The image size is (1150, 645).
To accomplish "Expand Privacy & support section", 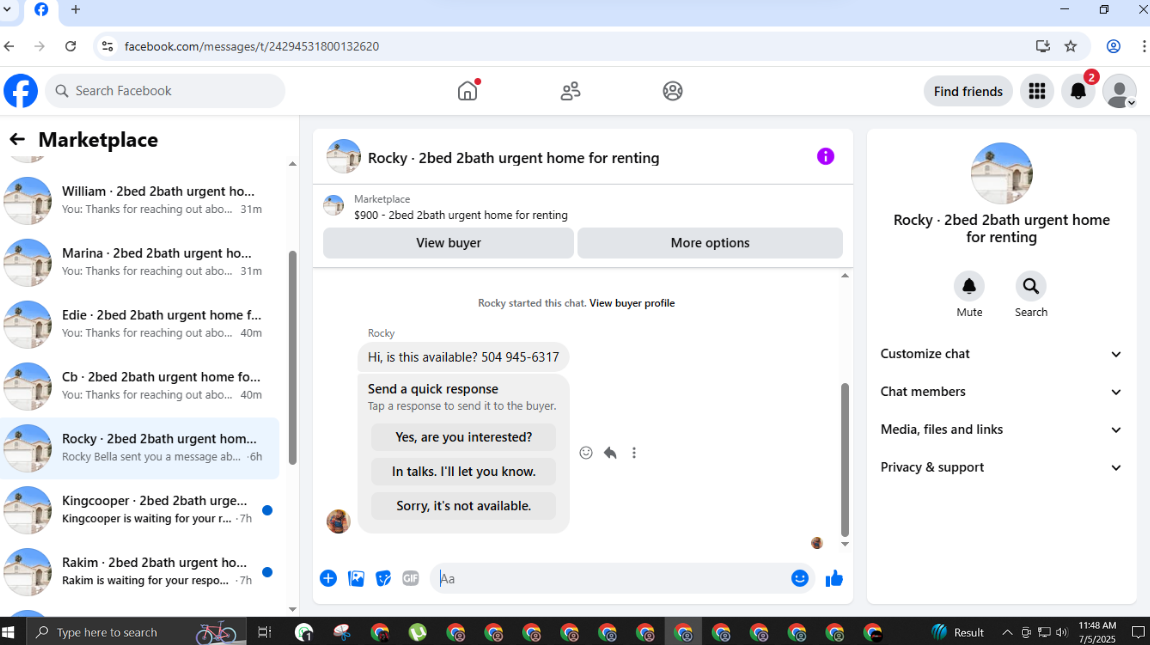I will click(x=1001, y=467).
